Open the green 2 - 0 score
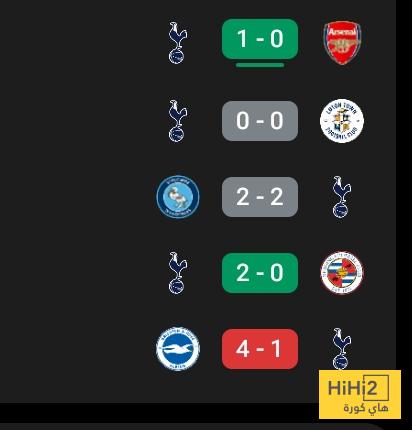Screen dimensions: 412x430 click(260, 273)
